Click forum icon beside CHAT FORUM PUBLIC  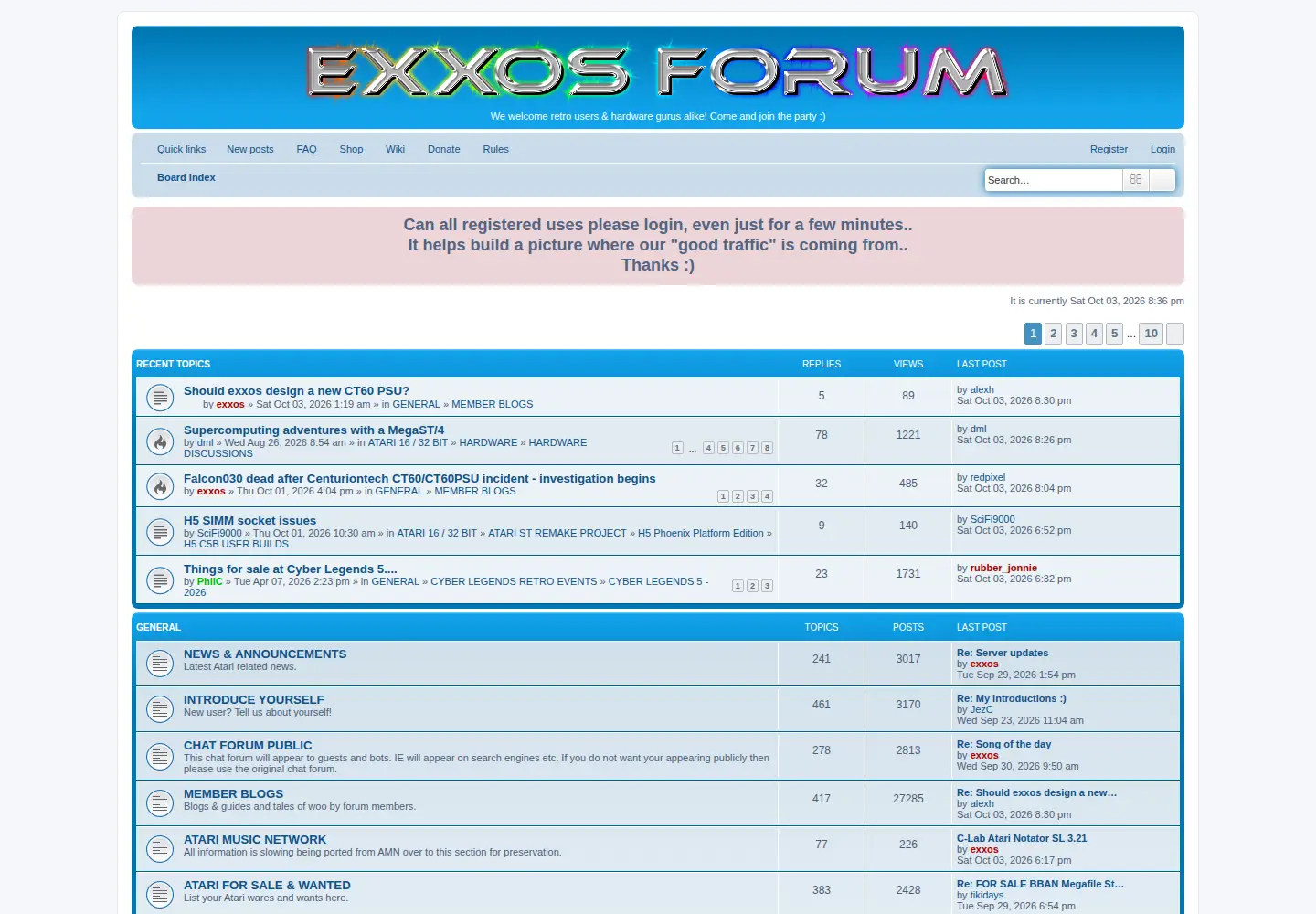coord(160,757)
